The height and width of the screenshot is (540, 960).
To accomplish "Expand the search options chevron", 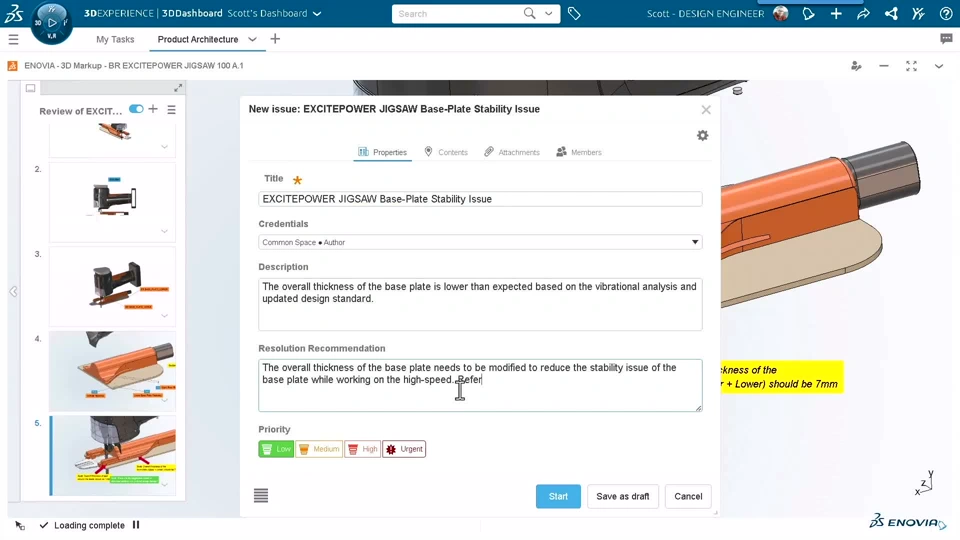I will [x=548, y=13].
